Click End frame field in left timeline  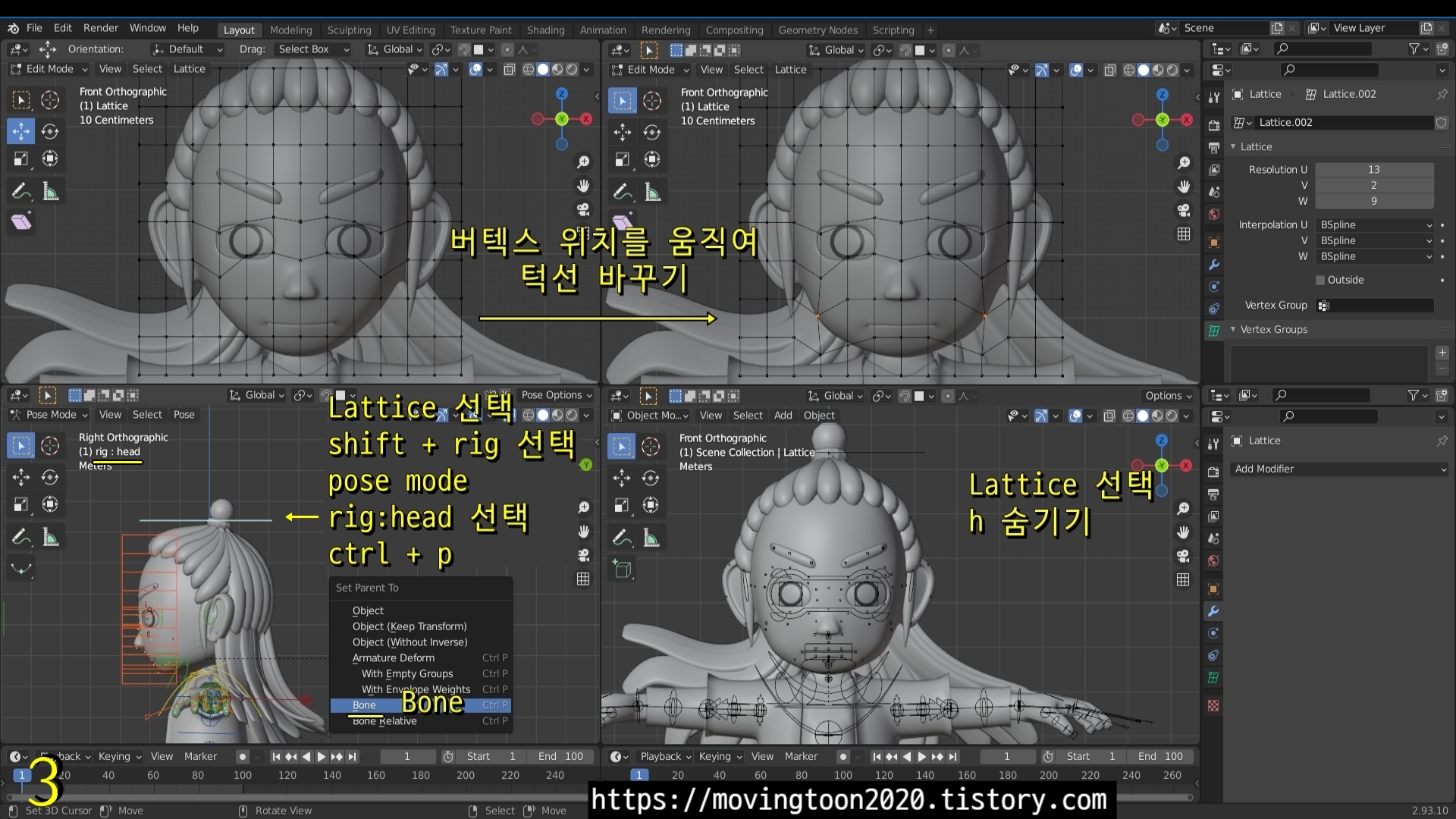point(561,756)
